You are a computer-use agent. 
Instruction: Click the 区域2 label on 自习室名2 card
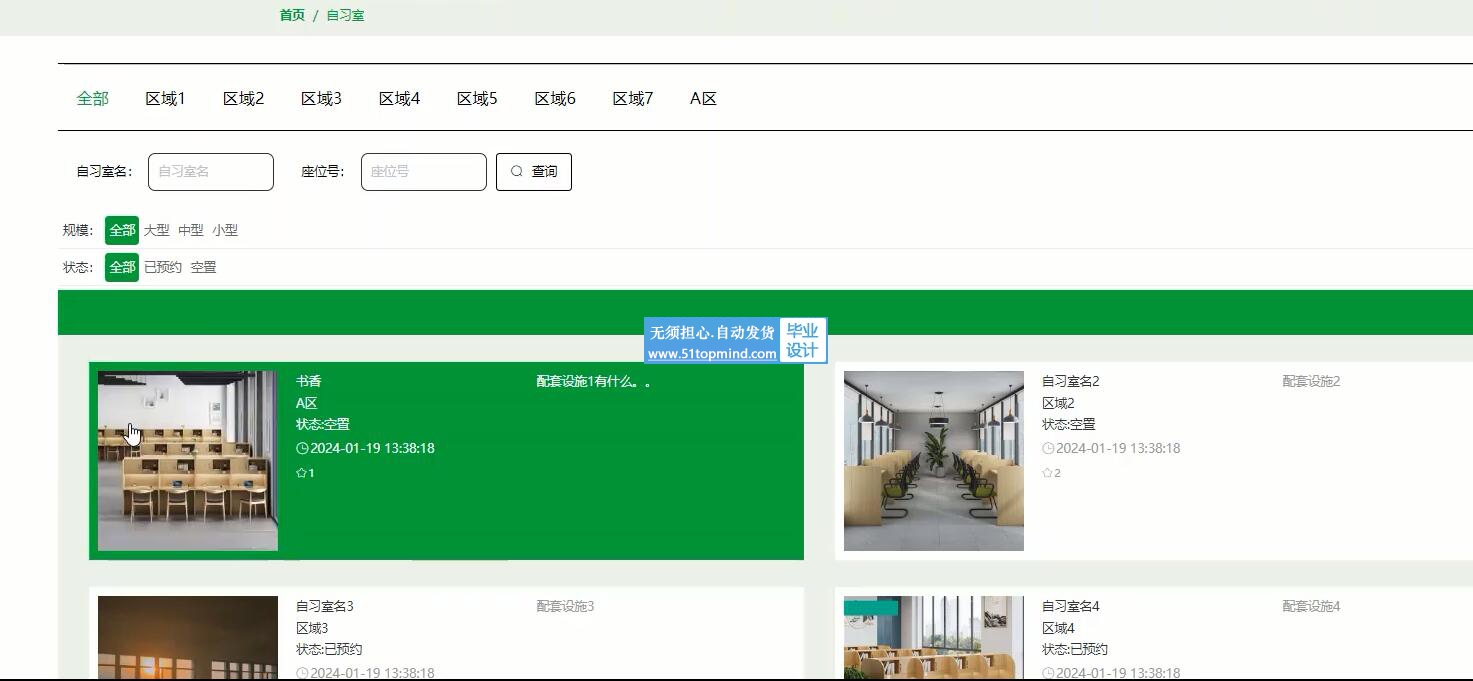click(x=1058, y=403)
